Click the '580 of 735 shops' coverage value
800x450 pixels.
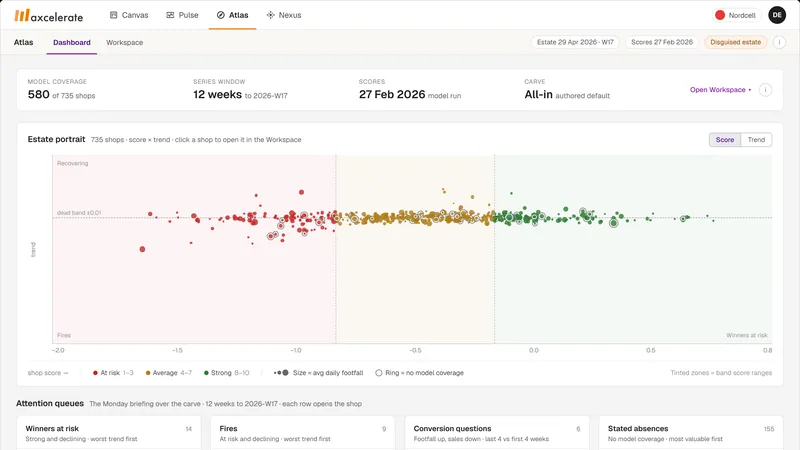[x=61, y=95]
